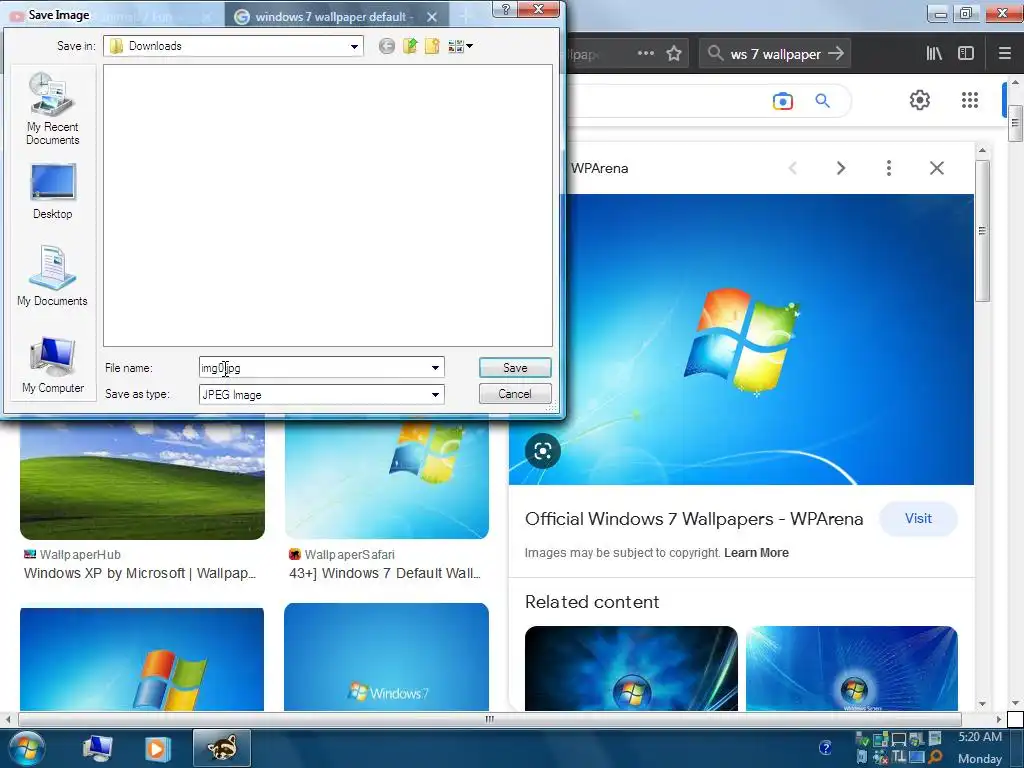The image size is (1024, 768).
Task: Click the taskbar clock 5:20 AM
Action: pos(980,737)
